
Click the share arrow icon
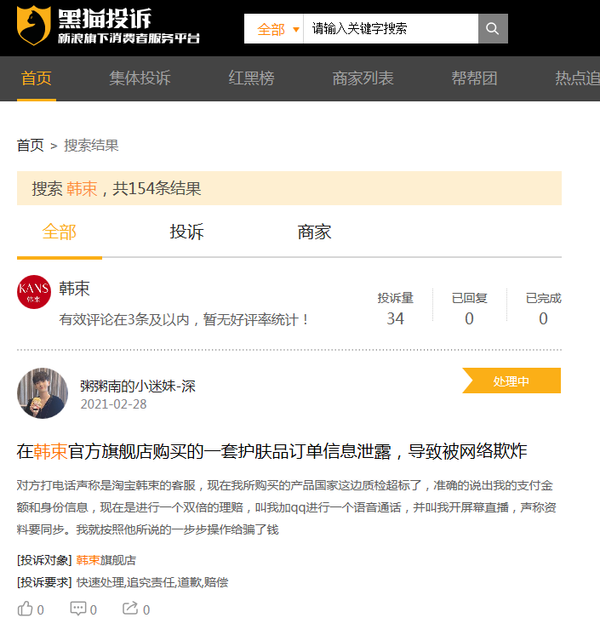coord(130,608)
